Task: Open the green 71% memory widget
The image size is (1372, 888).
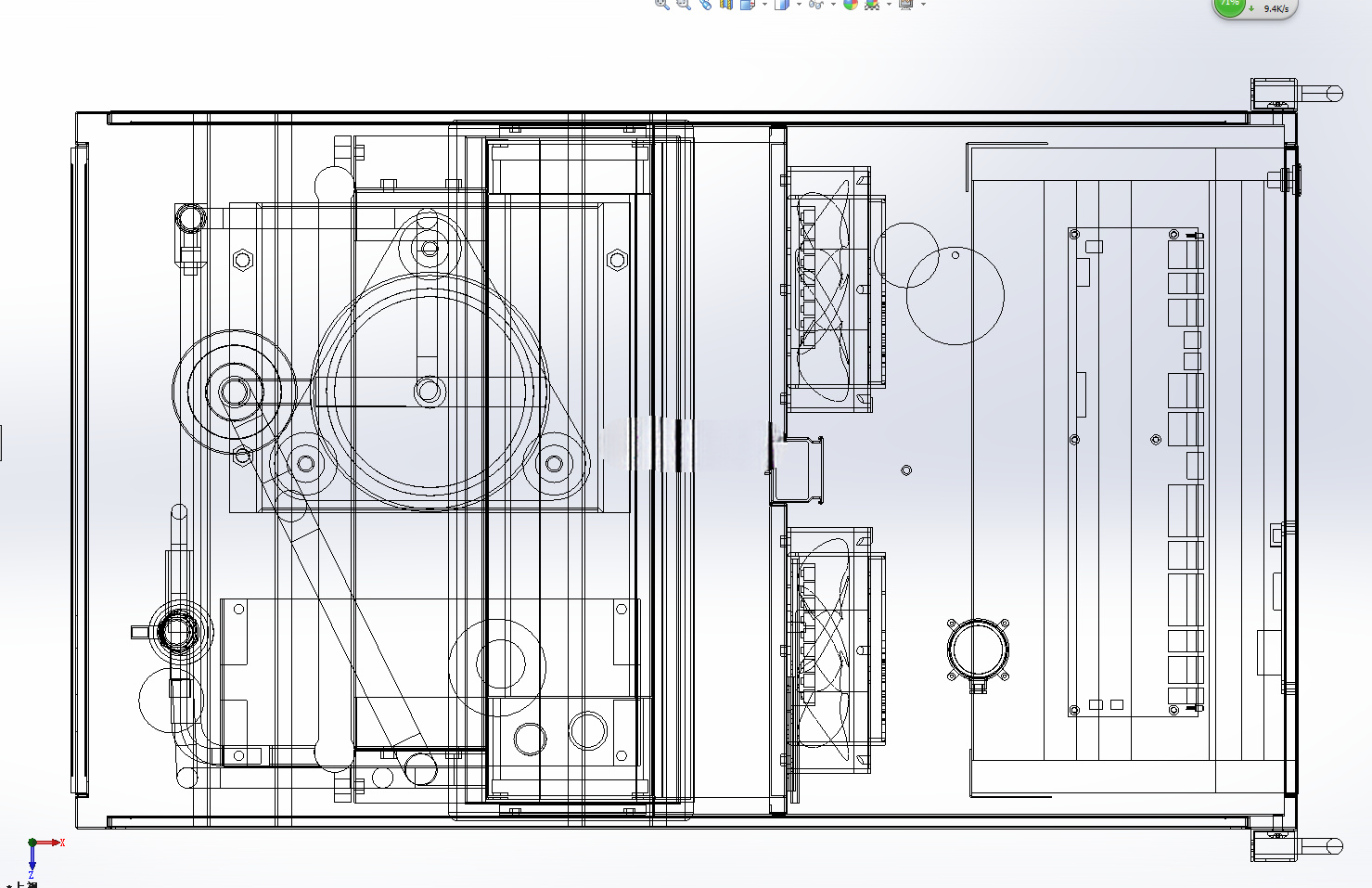Action: 1229,5
